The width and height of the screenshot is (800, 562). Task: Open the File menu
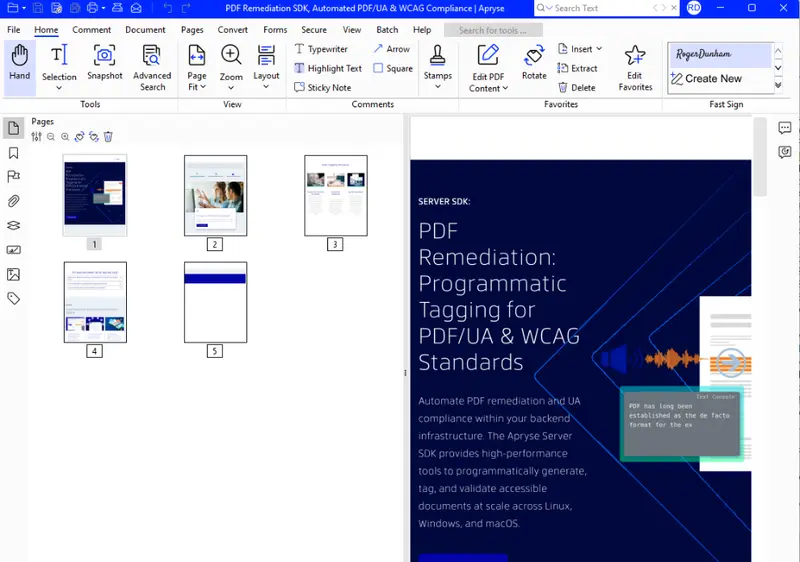click(14, 30)
